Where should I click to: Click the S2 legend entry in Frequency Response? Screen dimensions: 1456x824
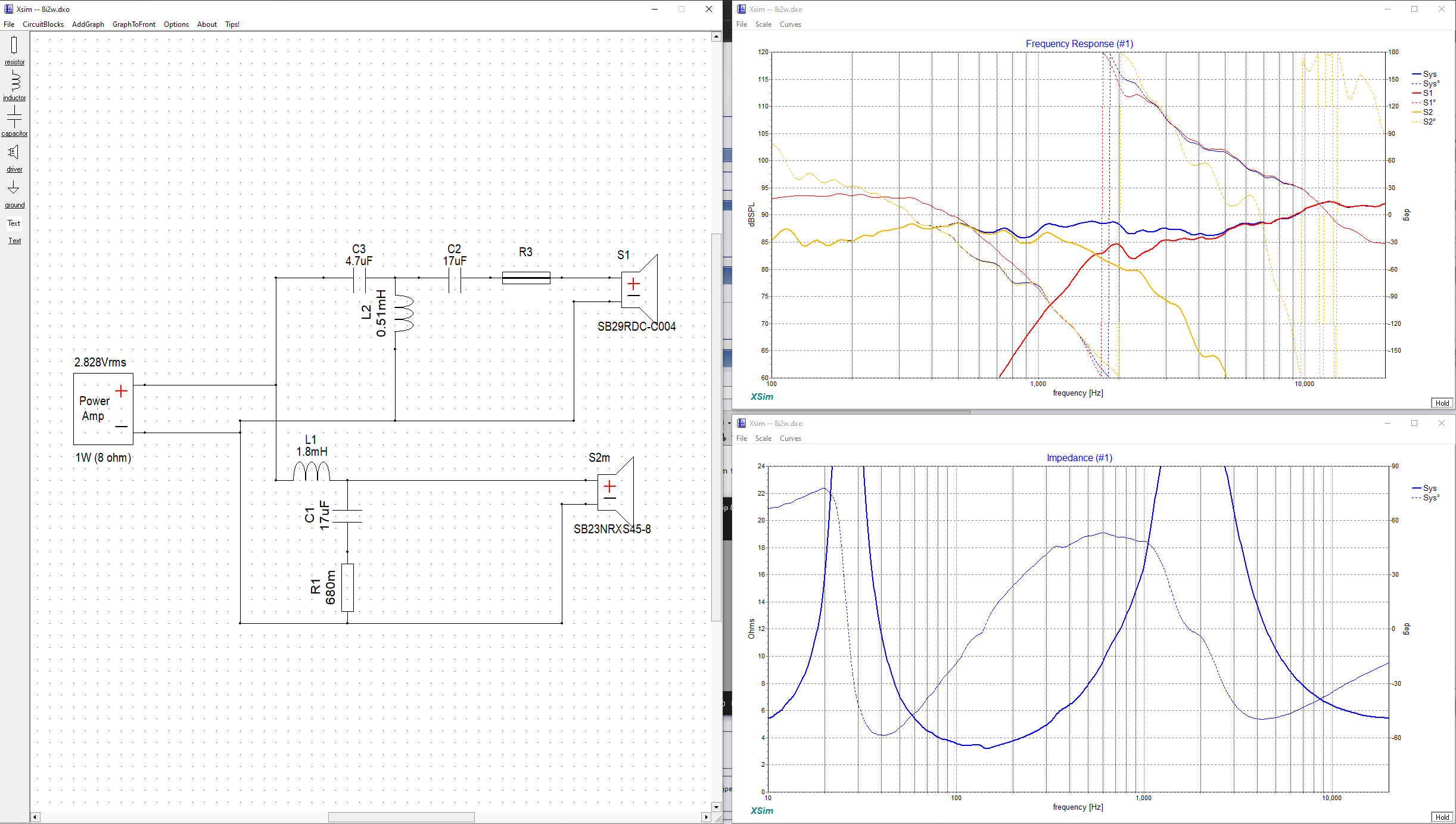pos(1423,112)
